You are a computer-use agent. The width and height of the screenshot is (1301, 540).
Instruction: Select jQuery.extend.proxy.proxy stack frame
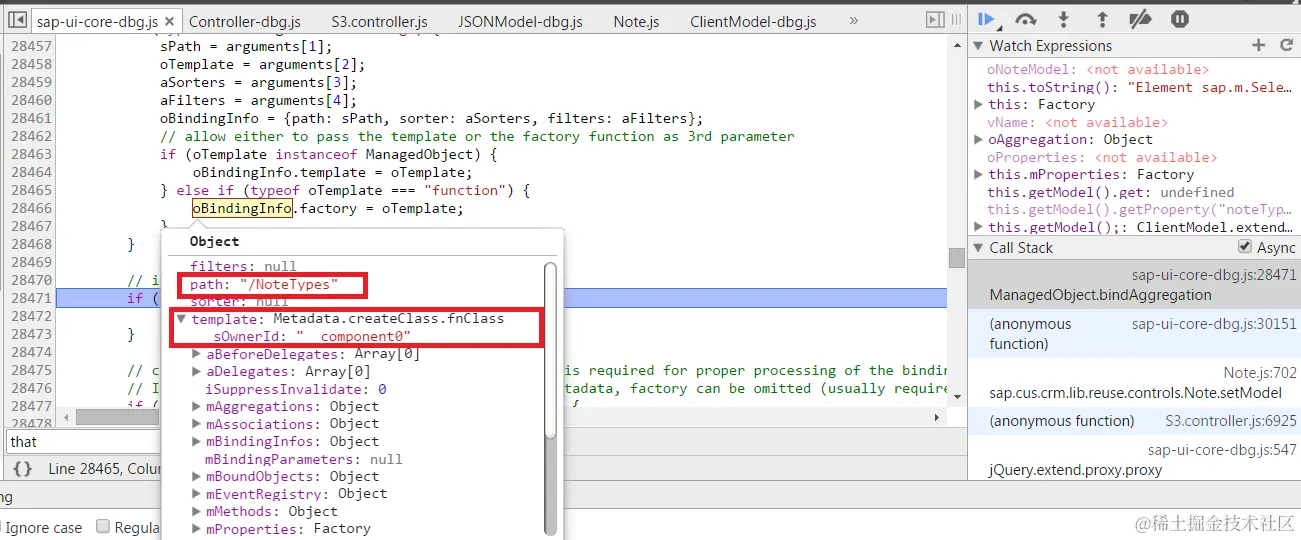(x=1134, y=460)
